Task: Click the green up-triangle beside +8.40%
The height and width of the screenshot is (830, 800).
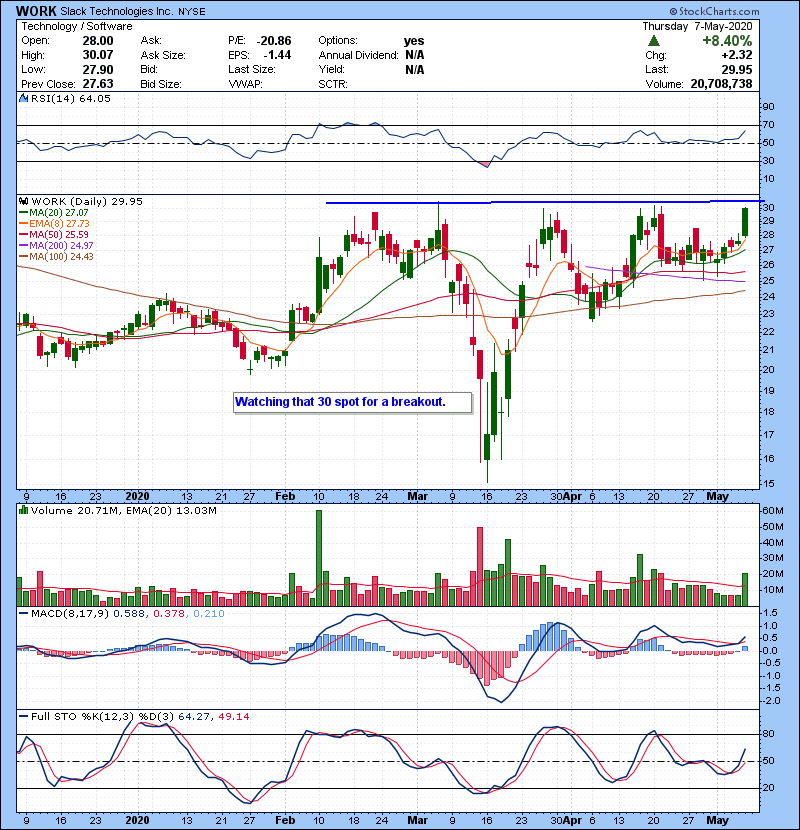Action: pyautogui.click(x=653, y=41)
